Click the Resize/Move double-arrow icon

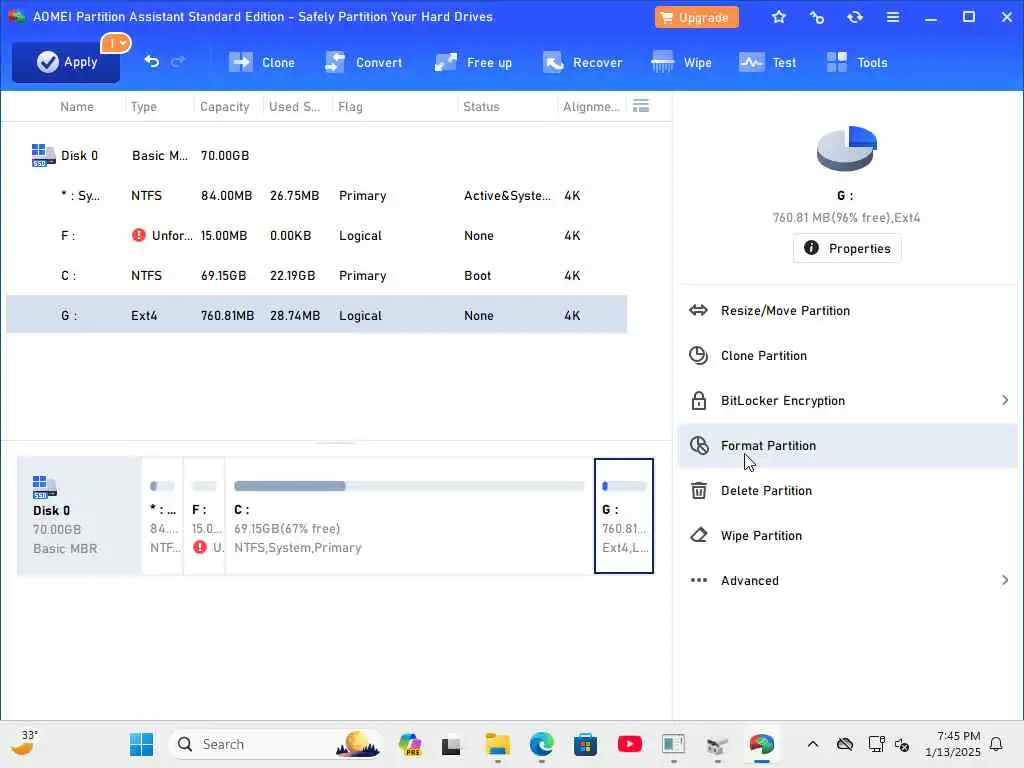click(698, 310)
